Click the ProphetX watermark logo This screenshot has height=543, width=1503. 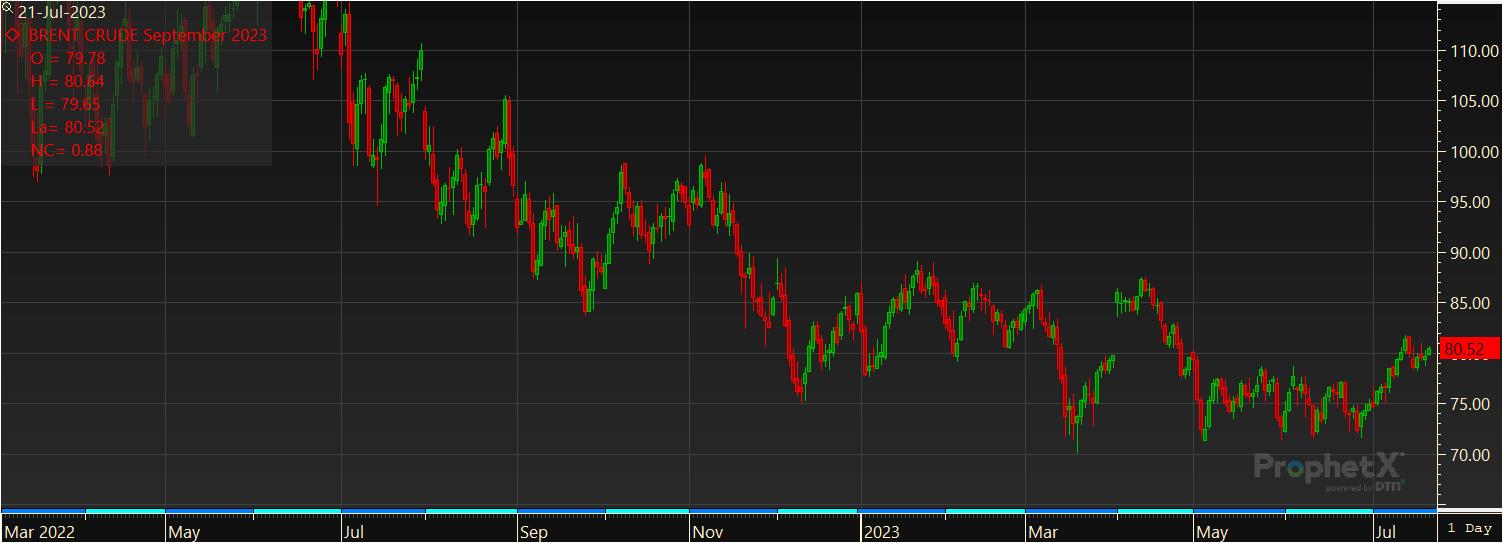1329,469
